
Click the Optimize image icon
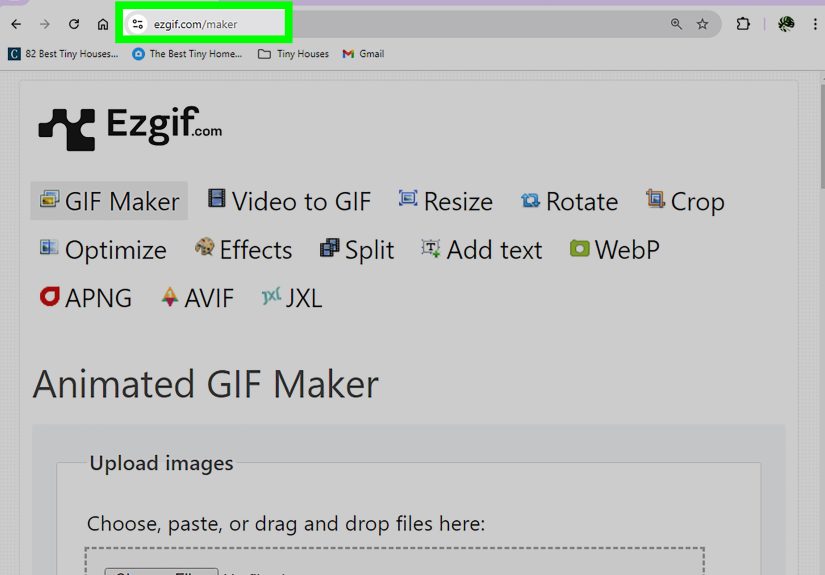(49, 246)
